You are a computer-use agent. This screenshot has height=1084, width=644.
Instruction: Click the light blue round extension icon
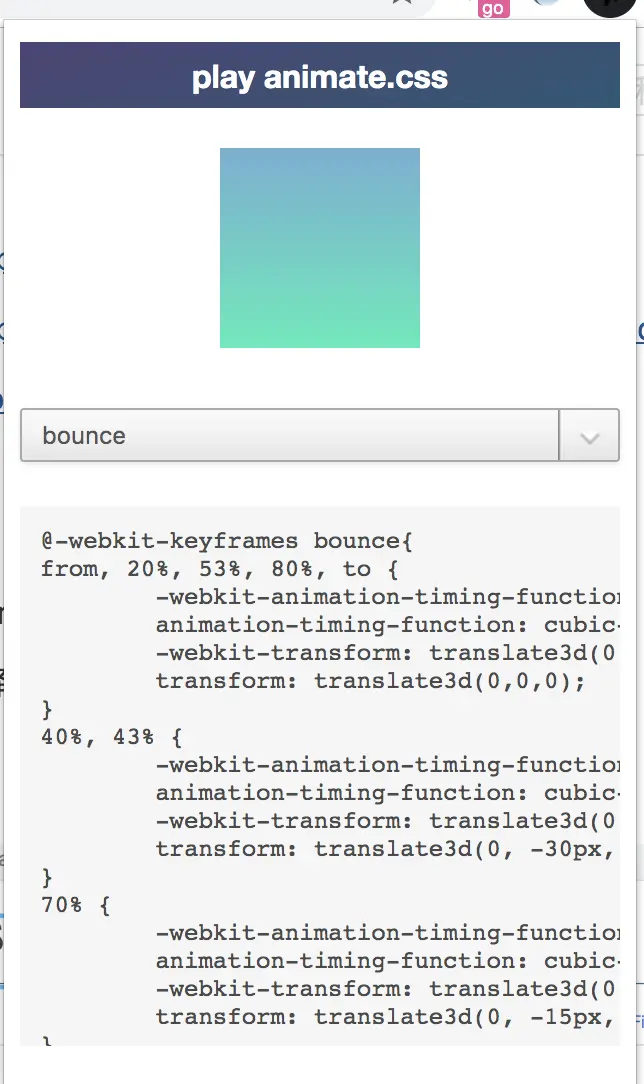click(549, 5)
